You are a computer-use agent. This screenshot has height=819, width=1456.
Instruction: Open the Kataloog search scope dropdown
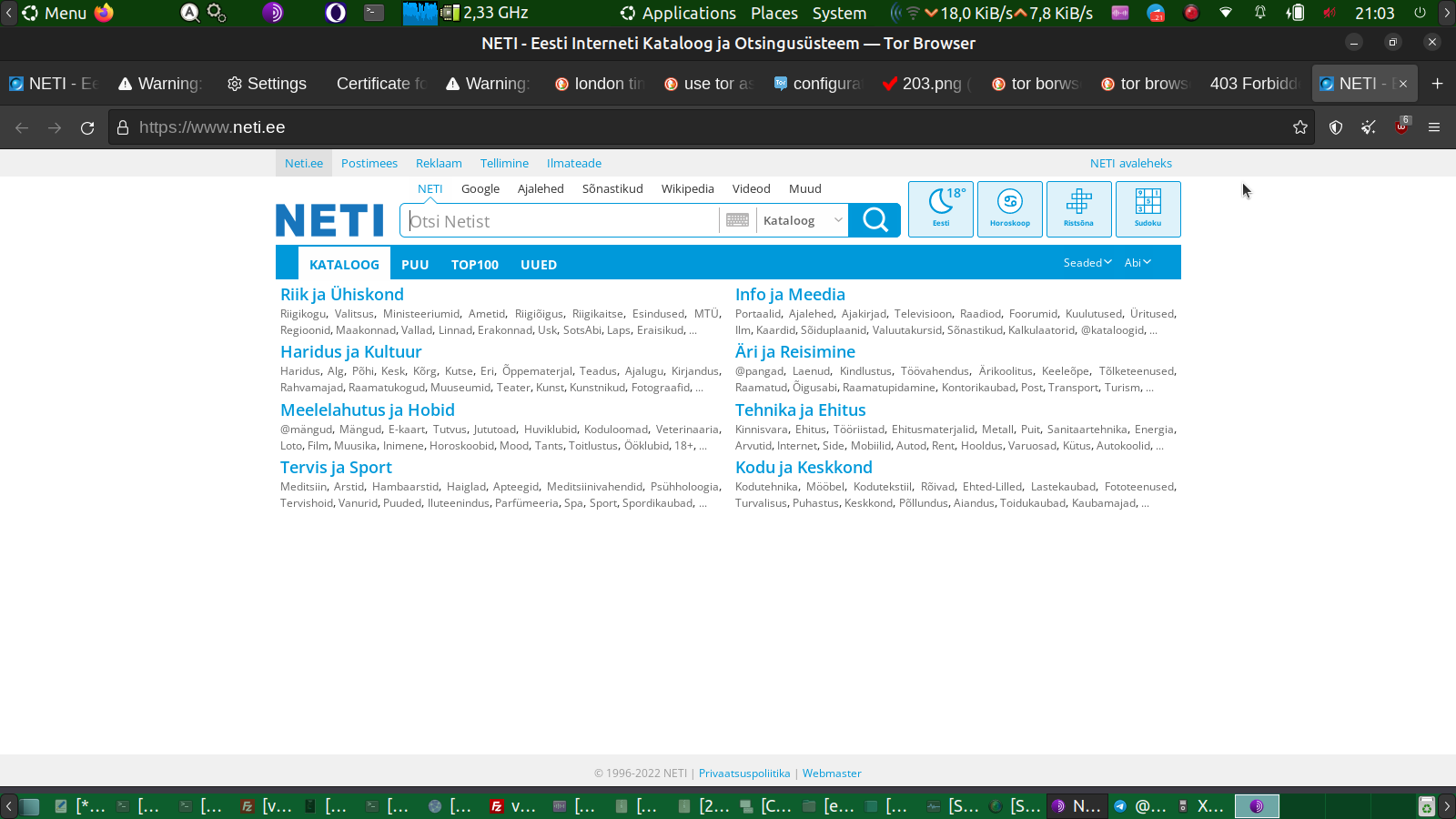pos(802,220)
